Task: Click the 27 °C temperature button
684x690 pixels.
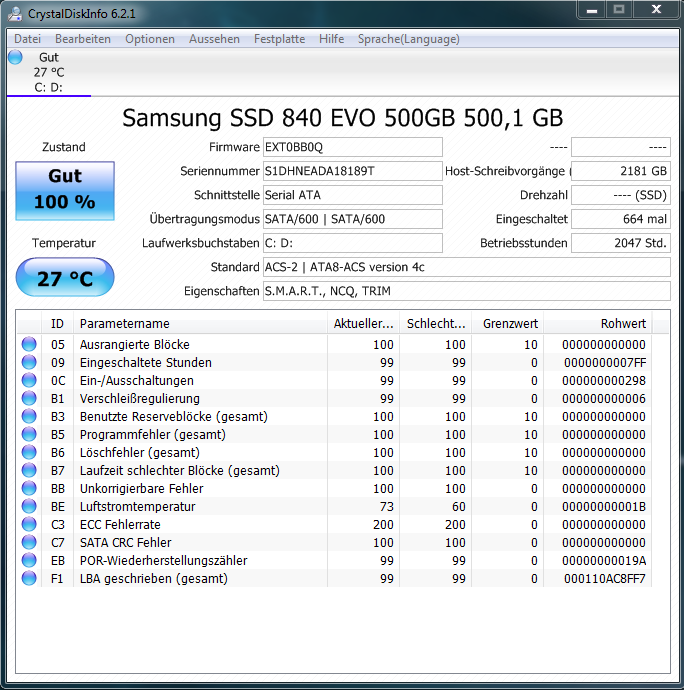Action: (65, 277)
